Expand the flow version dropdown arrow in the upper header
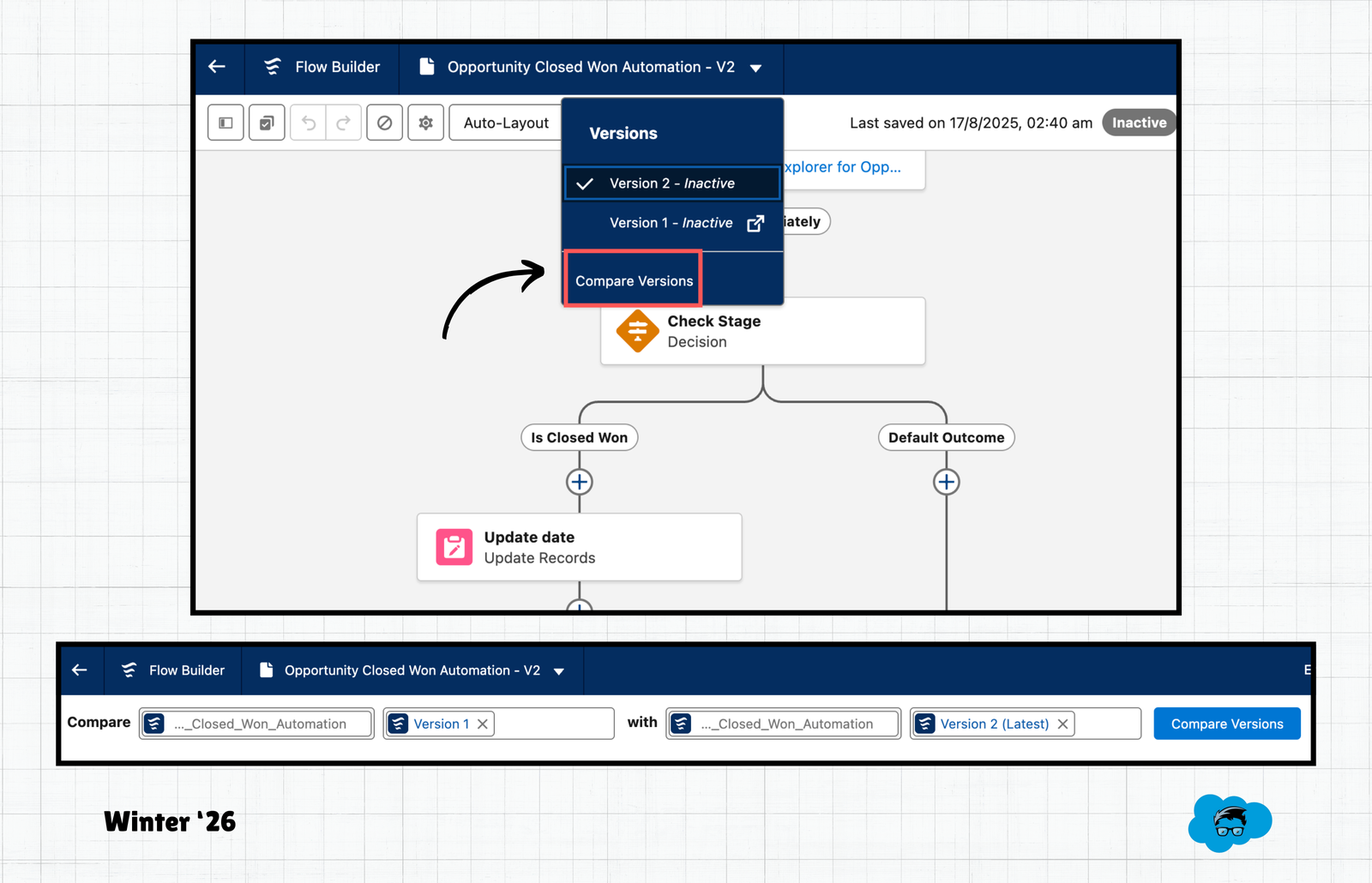 755,68
